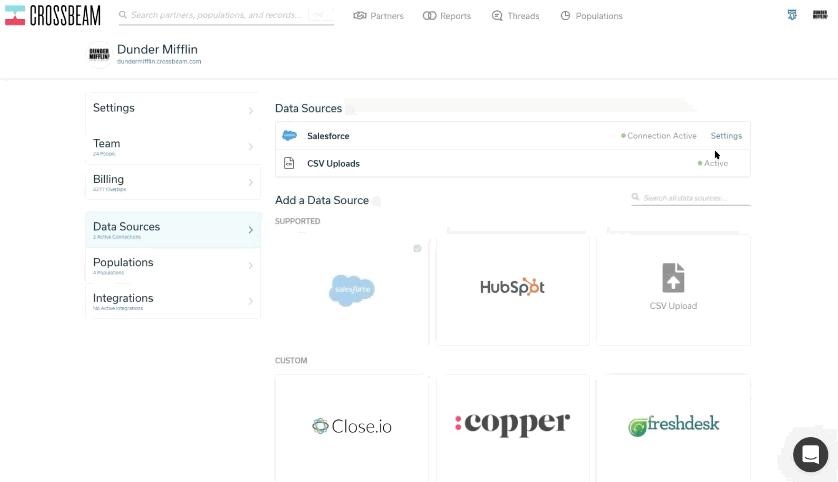The image size is (838, 482).
Task: Click the Populations pie chart icon
Action: click(565, 16)
